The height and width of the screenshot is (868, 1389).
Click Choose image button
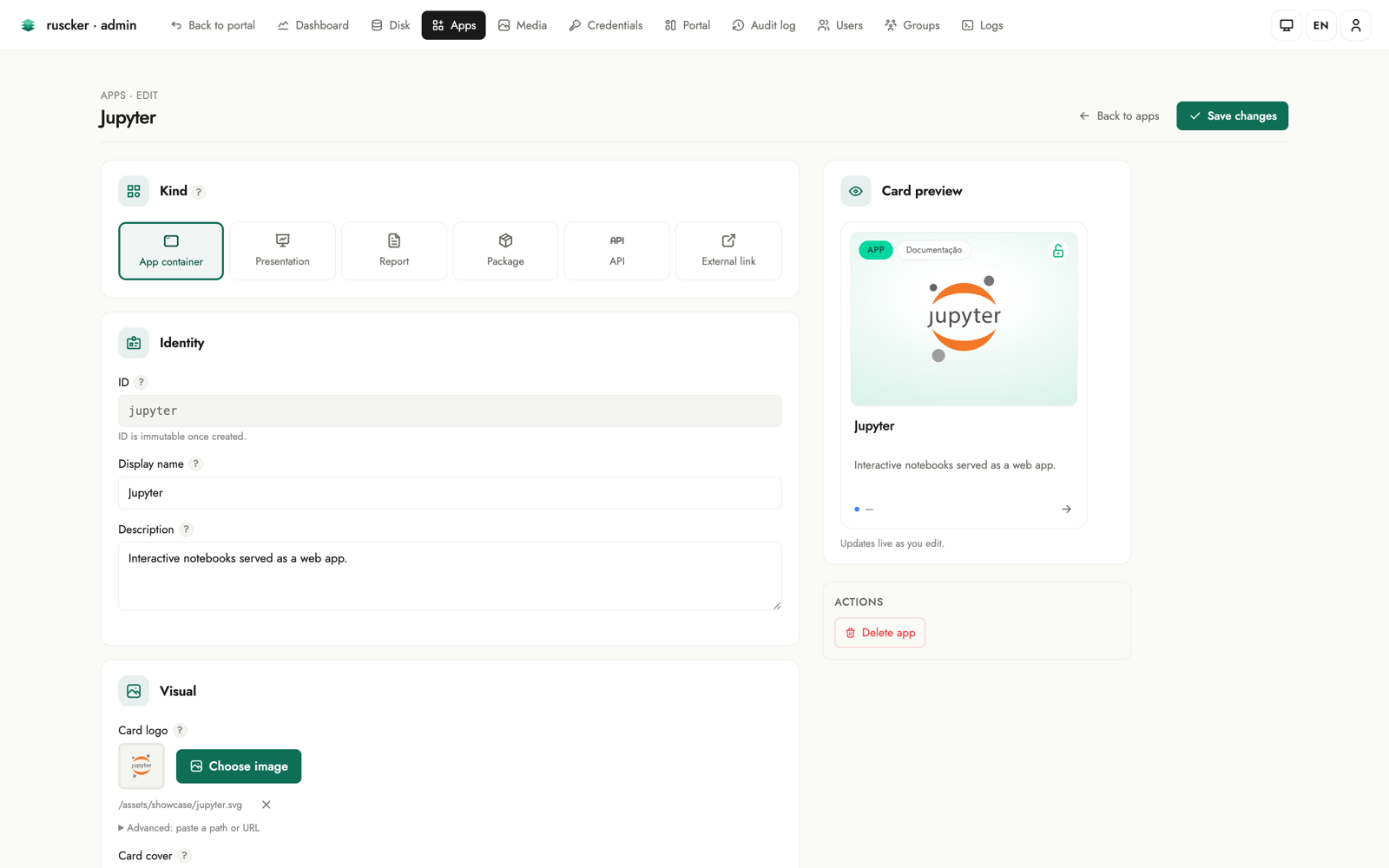pos(239,766)
